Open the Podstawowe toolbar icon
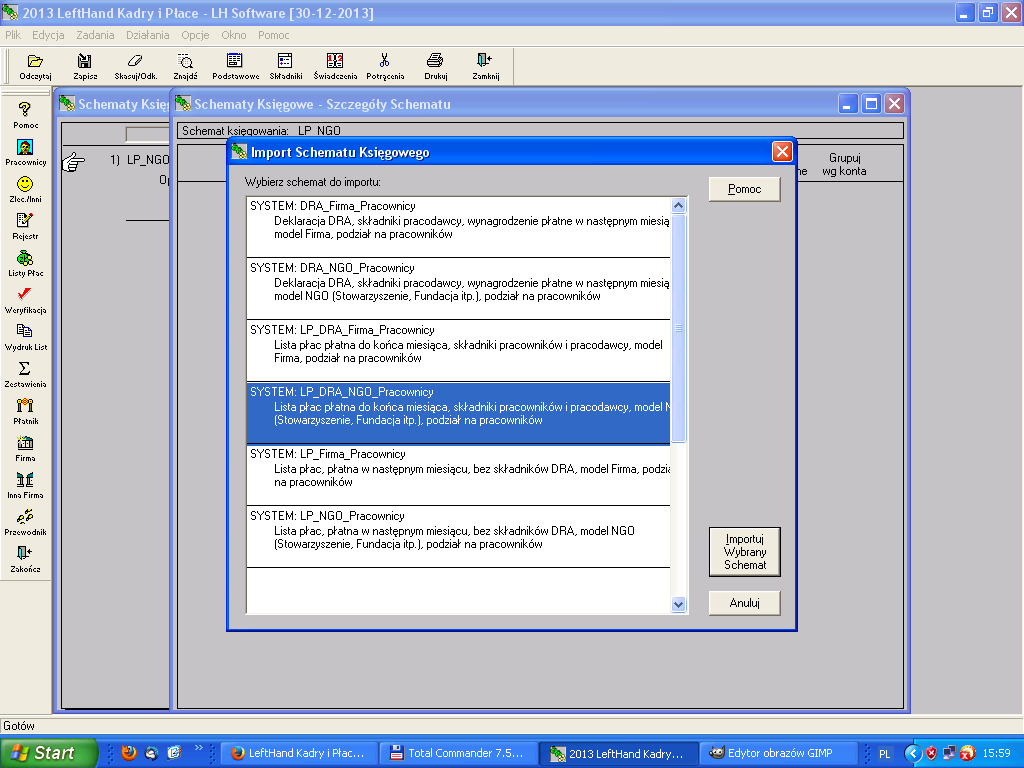 (235, 67)
